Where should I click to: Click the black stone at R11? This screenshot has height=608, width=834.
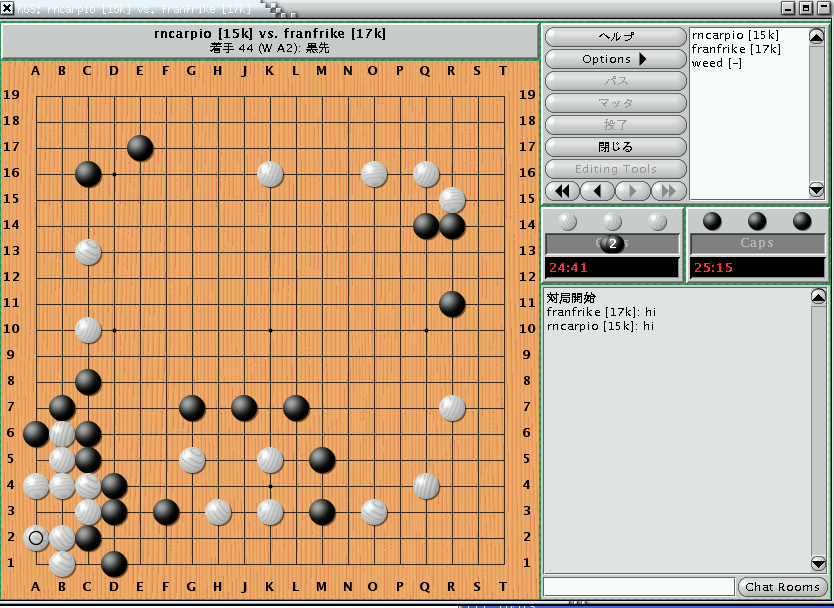point(452,304)
